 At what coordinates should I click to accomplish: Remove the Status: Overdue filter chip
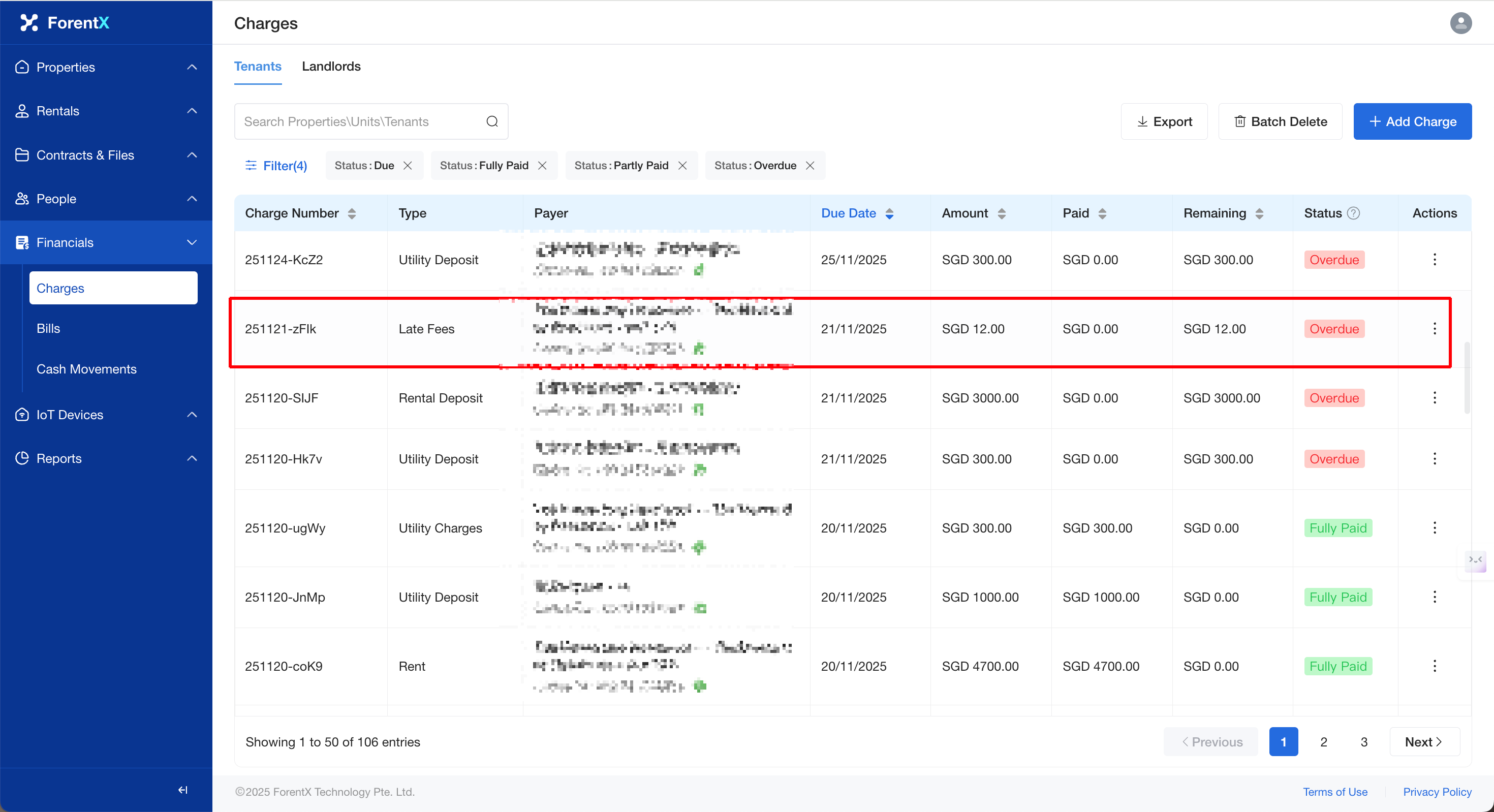[810, 166]
